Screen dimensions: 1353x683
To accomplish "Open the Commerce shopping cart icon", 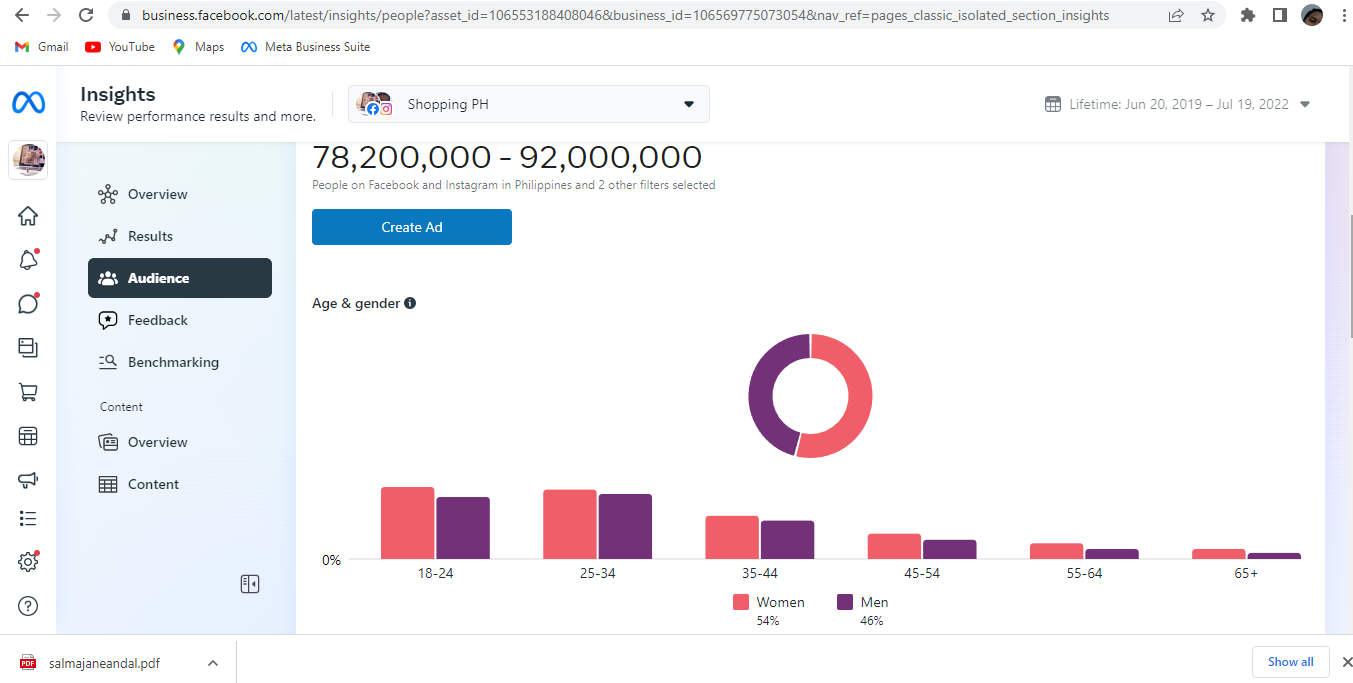I will click(28, 392).
